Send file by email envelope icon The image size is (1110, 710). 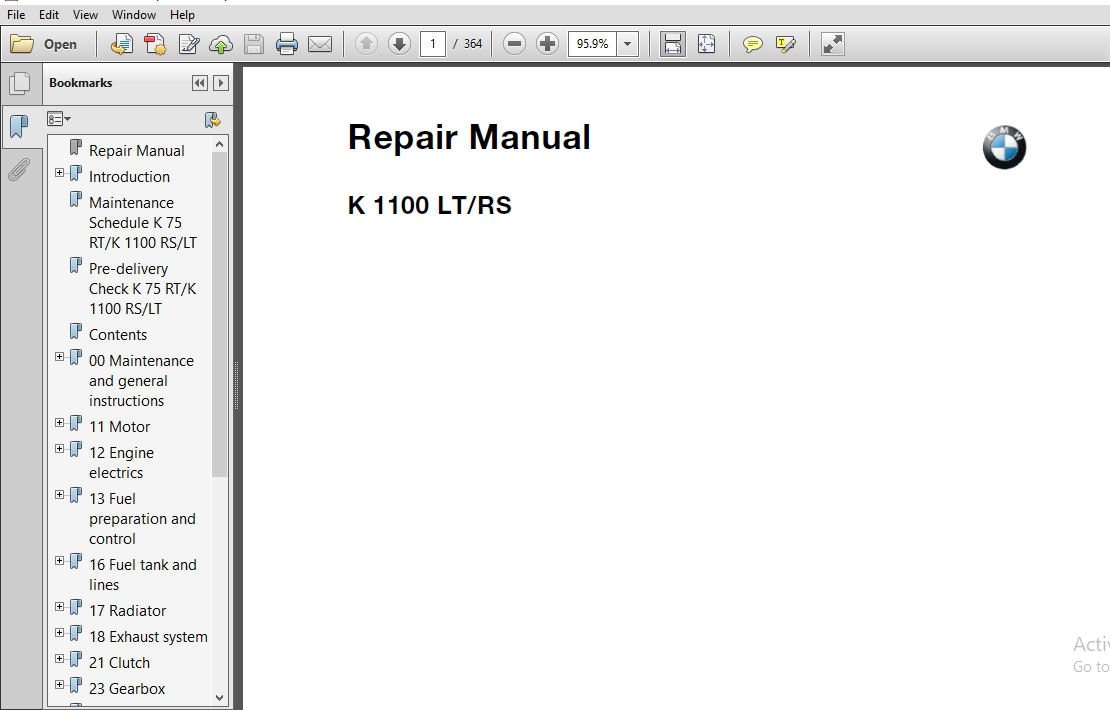(x=320, y=45)
